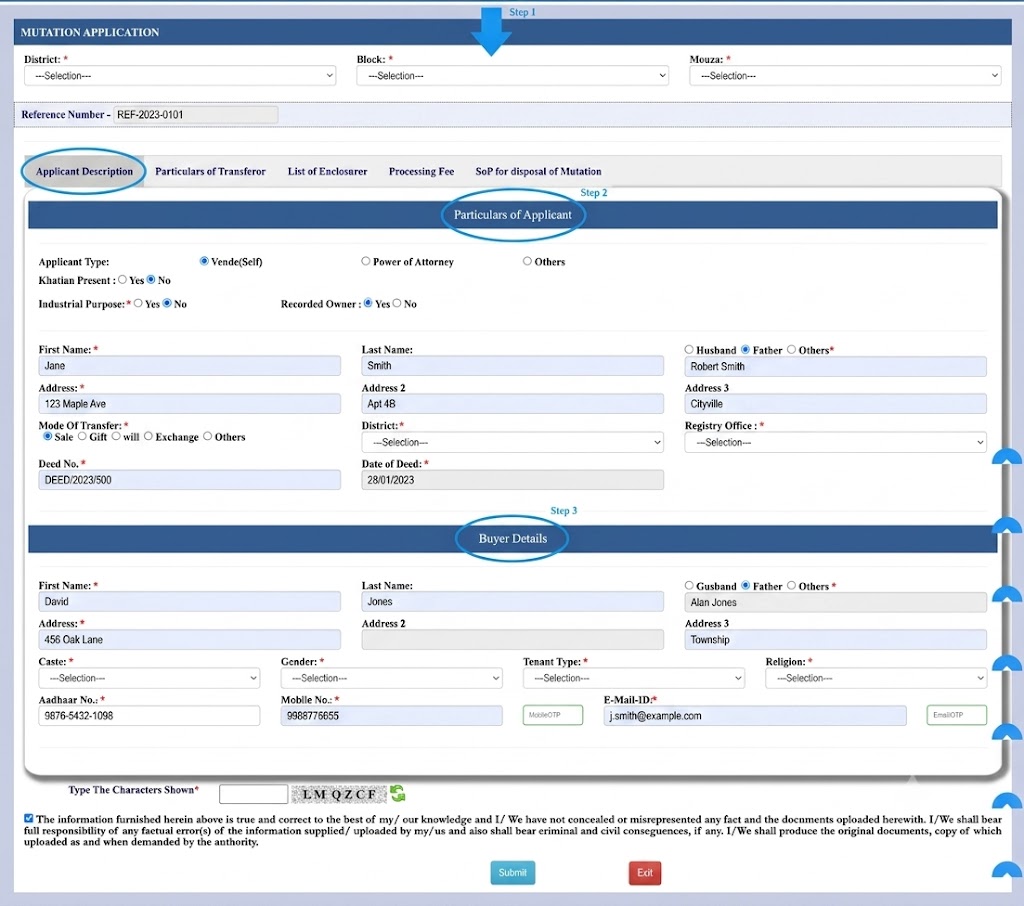Select Sale as mode of transfer

click(x=47, y=436)
